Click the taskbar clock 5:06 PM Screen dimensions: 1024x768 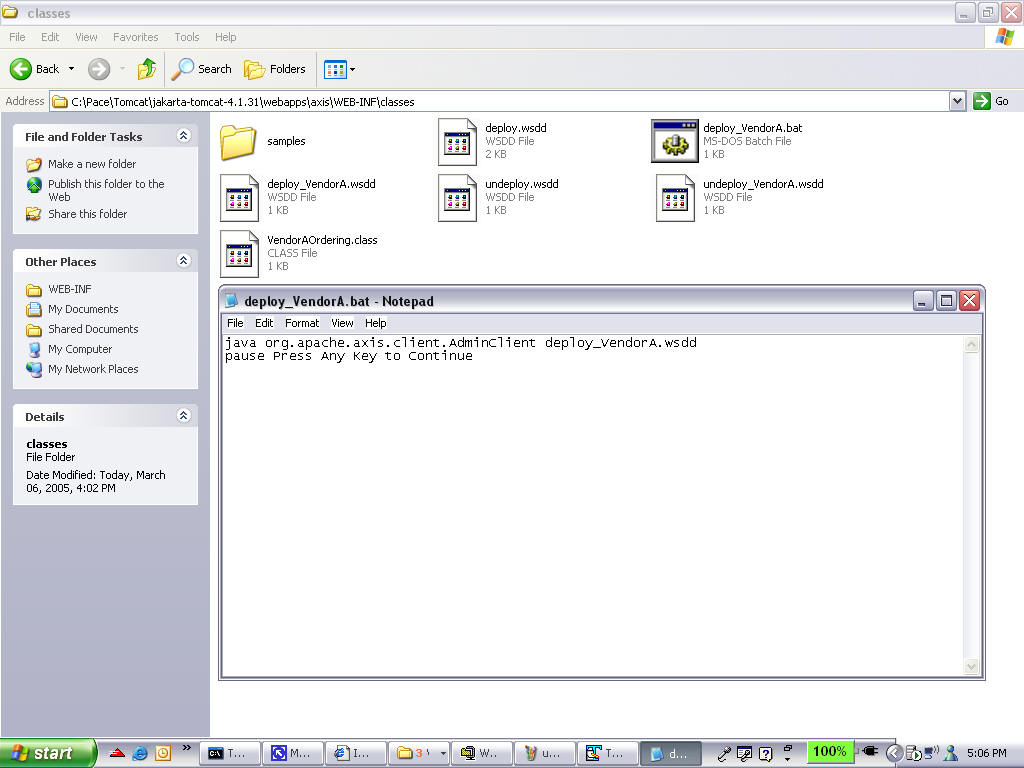point(986,753)
